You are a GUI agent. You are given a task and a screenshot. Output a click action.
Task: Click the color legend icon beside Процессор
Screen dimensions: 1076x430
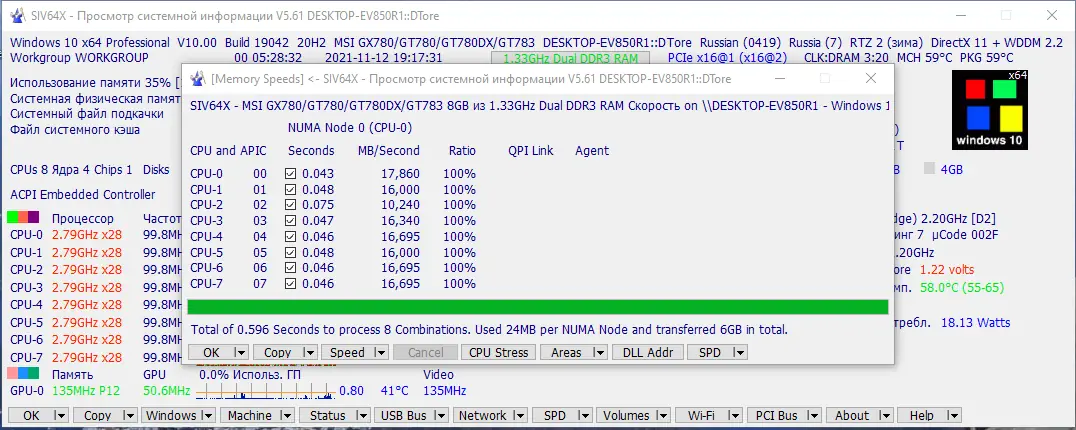tap(23, 218)
